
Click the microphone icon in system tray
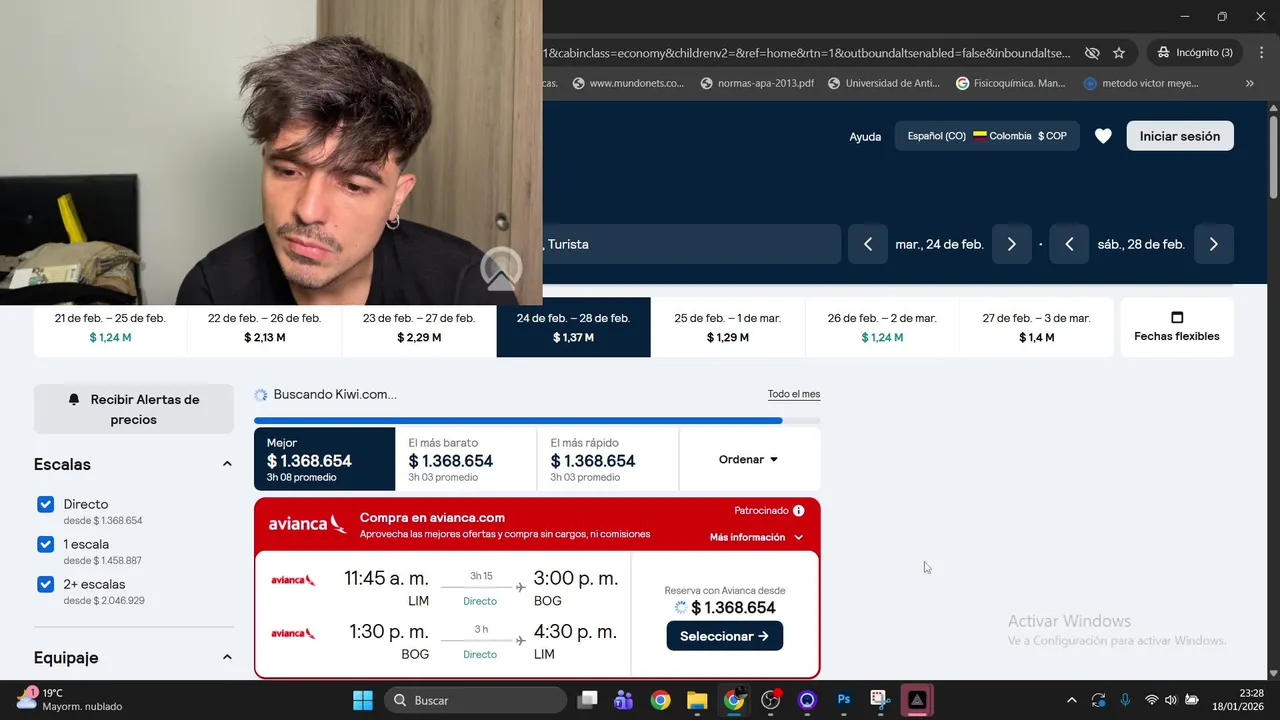(x=1125, y=700)
